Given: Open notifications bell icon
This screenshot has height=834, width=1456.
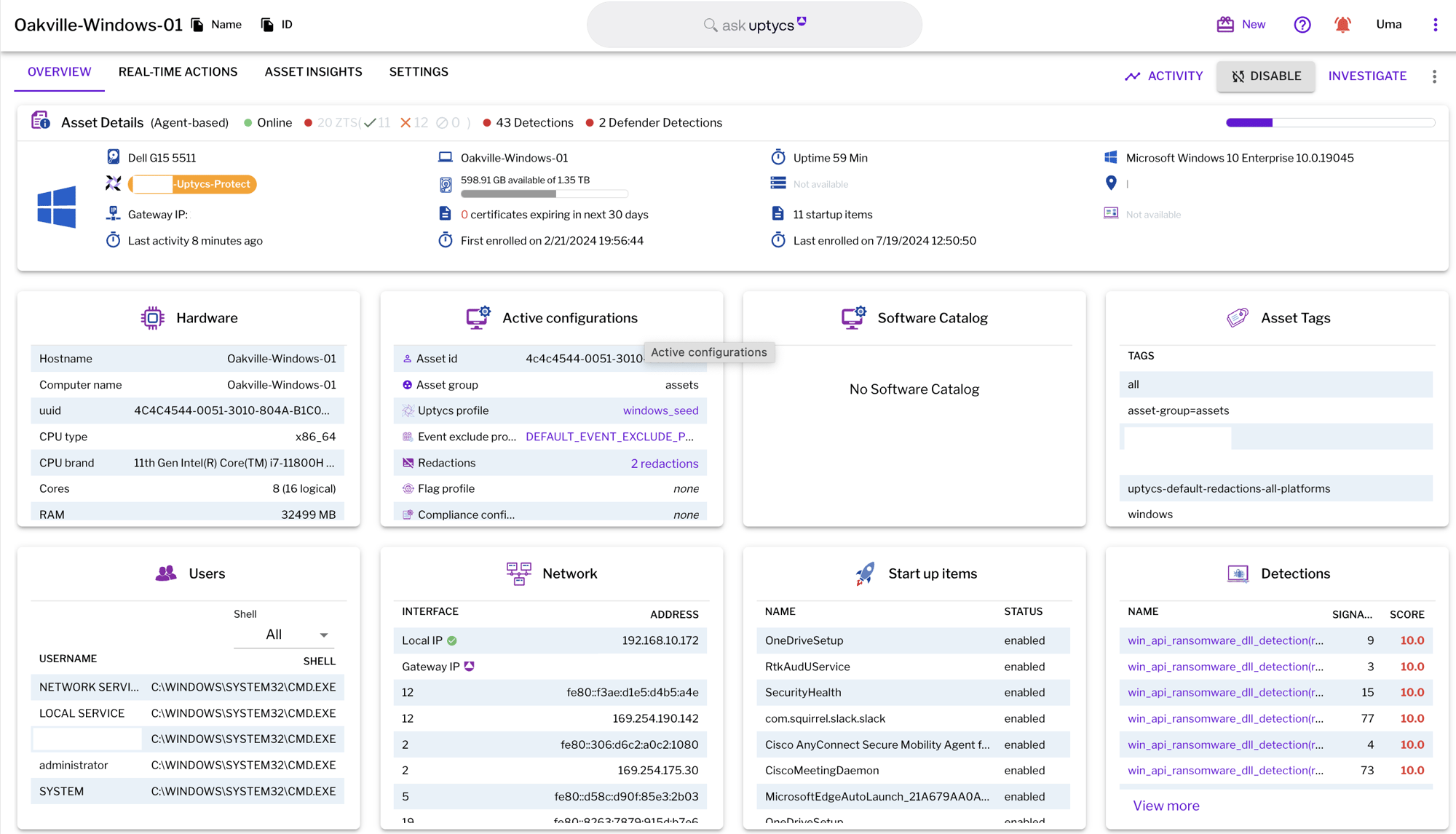Looking at the screenshot, I should click(1342, 25).
